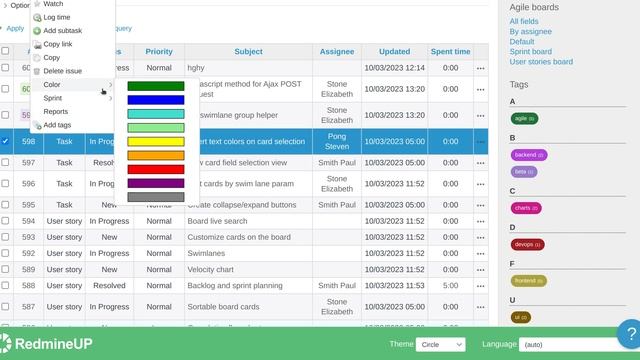The image size is (640, 360).
Task: Click the Watch star icon
Action: coord(37,4)
